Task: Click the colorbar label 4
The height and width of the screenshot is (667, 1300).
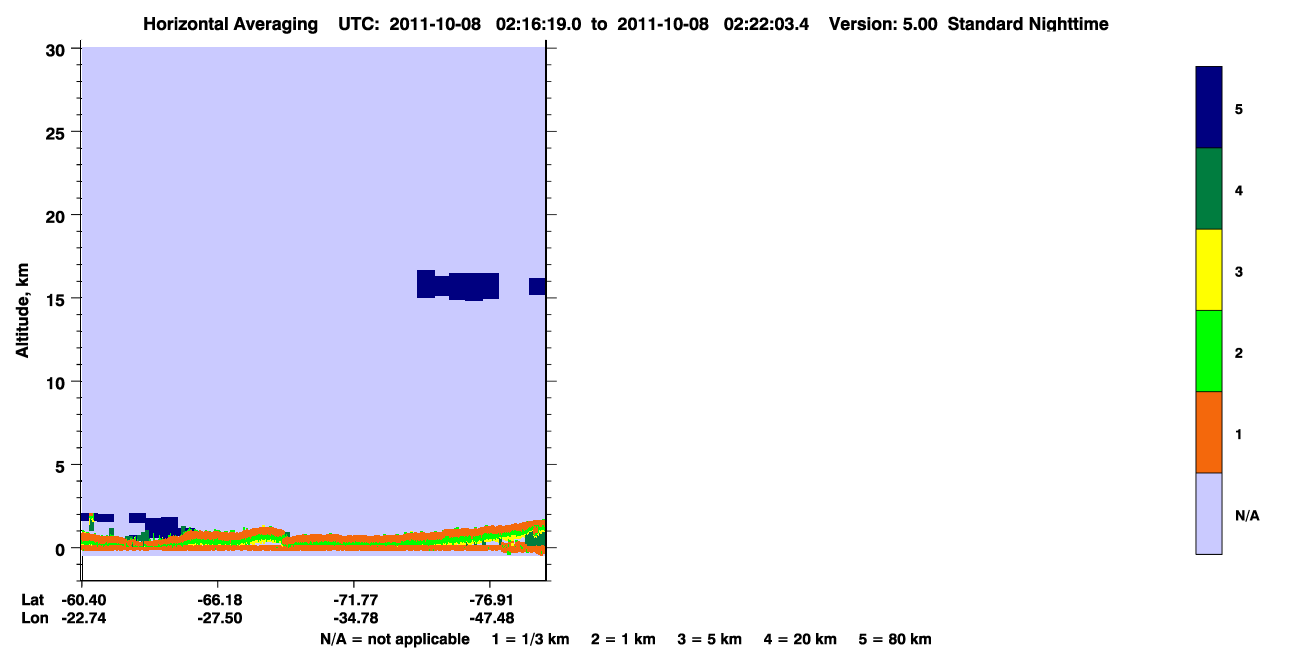Action: point(1239,190)
